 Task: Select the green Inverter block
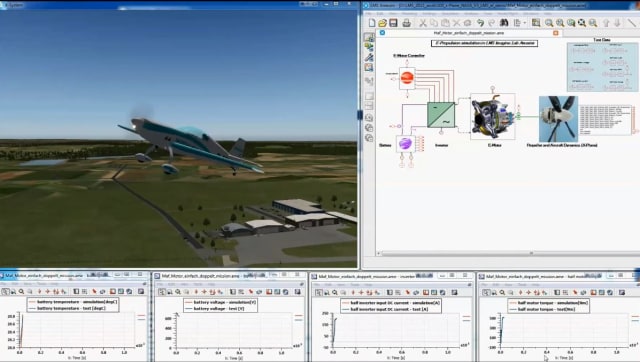[441, 115]
